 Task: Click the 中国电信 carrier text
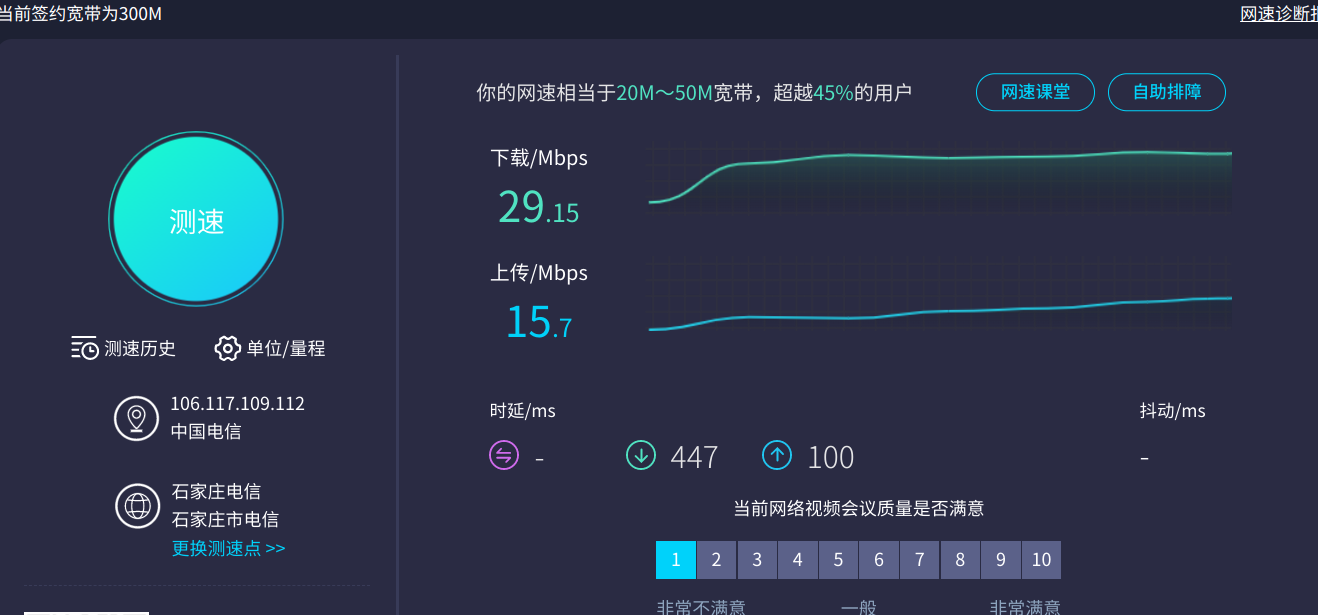pyautogui.click(x=206, y=432)
